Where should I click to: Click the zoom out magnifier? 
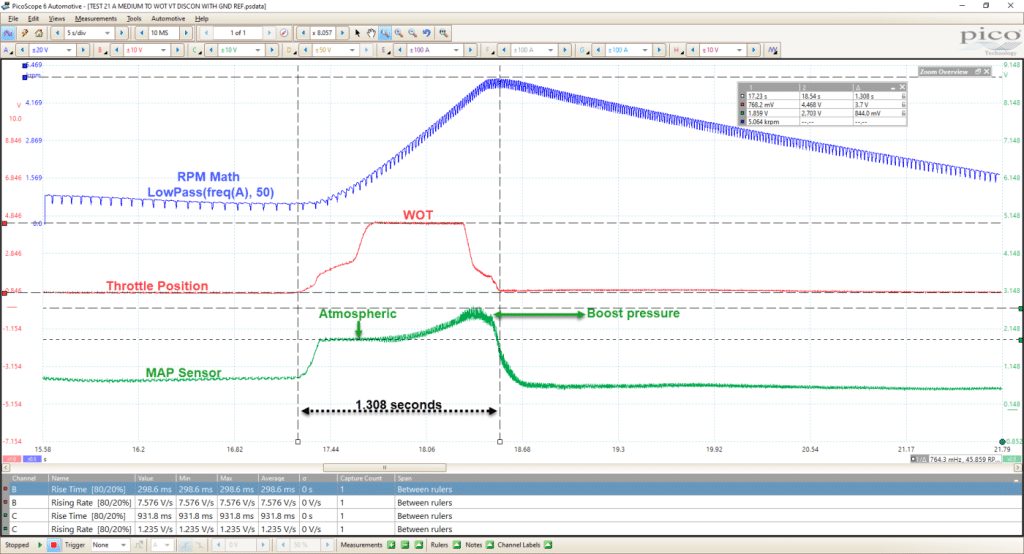pyautogui.click(x=413, y=33)
